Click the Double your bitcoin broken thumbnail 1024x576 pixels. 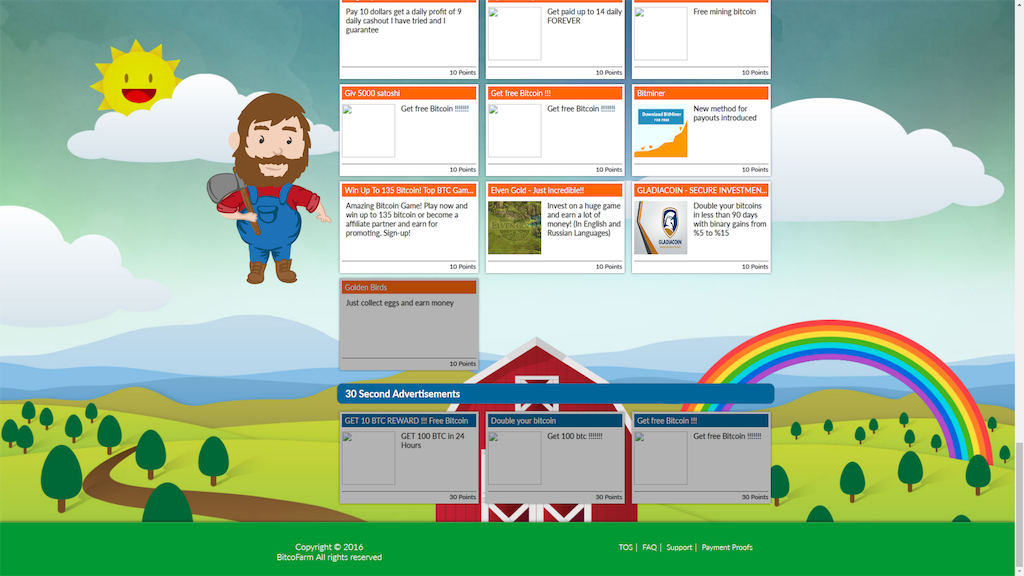pyautogui.click(x=515, y=458)
